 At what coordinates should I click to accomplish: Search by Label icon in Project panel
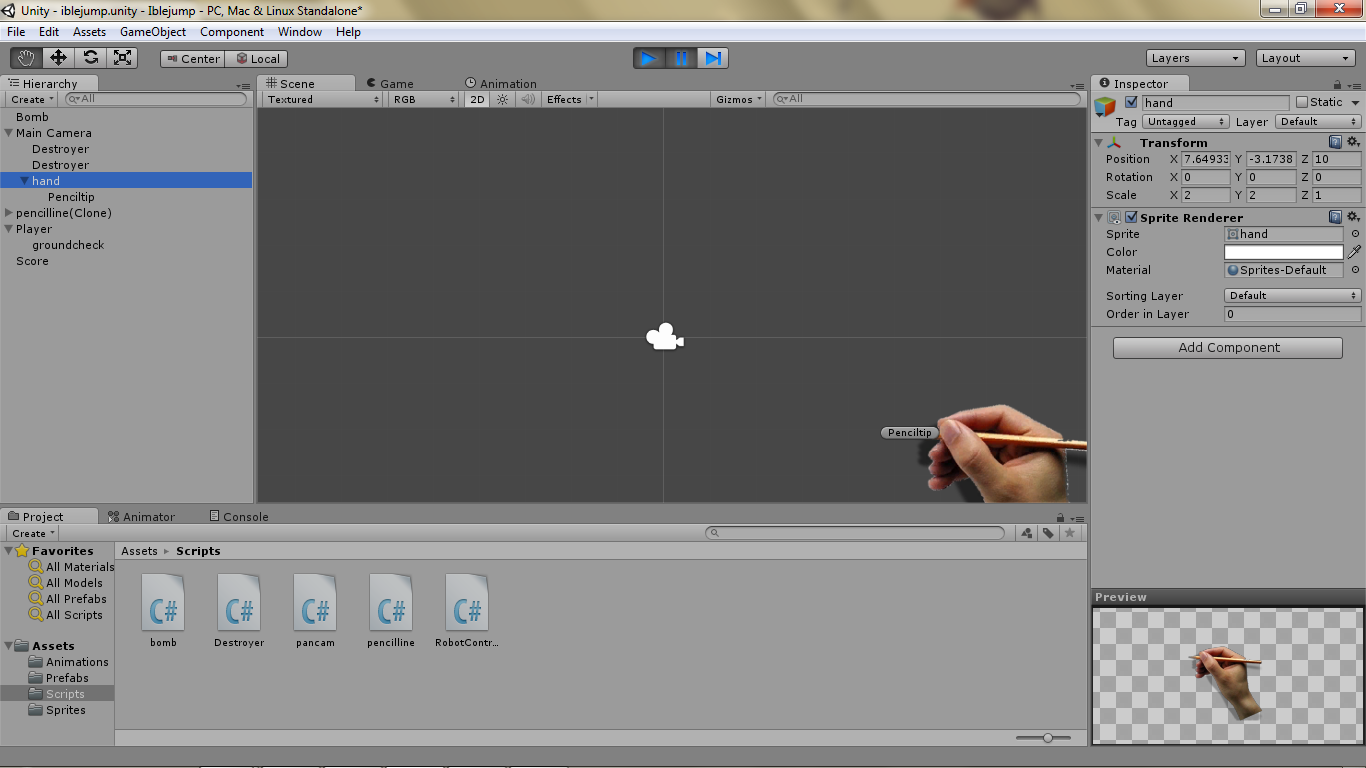[x=1047, y=533]
